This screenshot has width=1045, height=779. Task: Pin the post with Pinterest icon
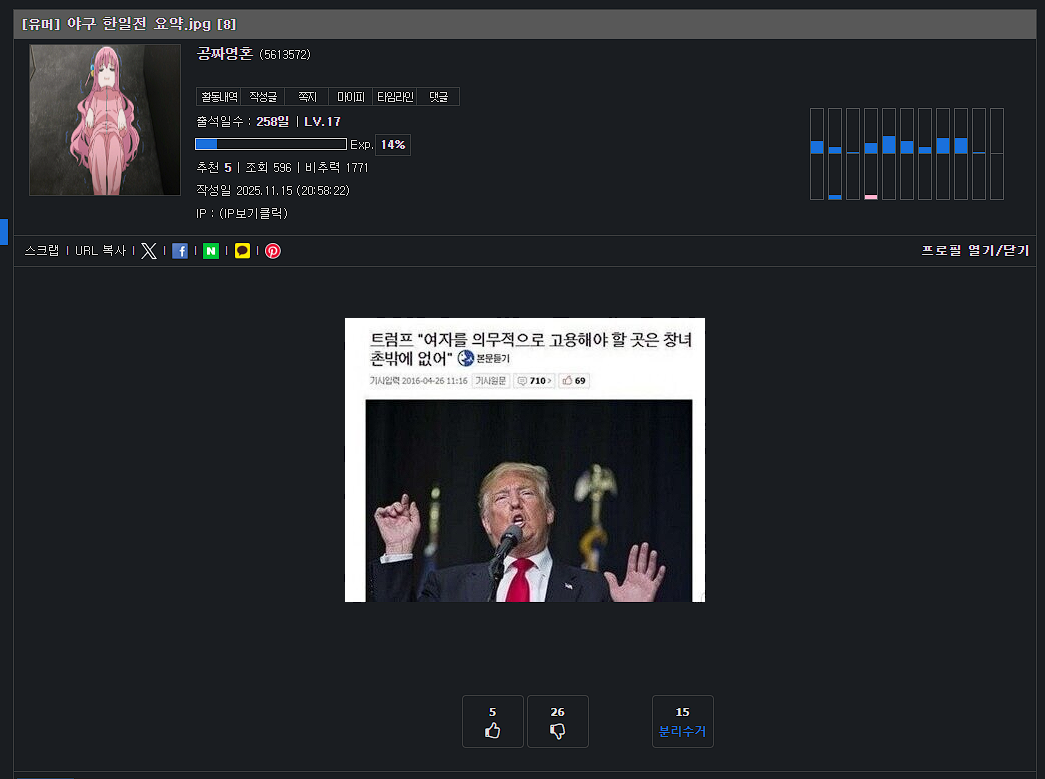pos(273,251)
